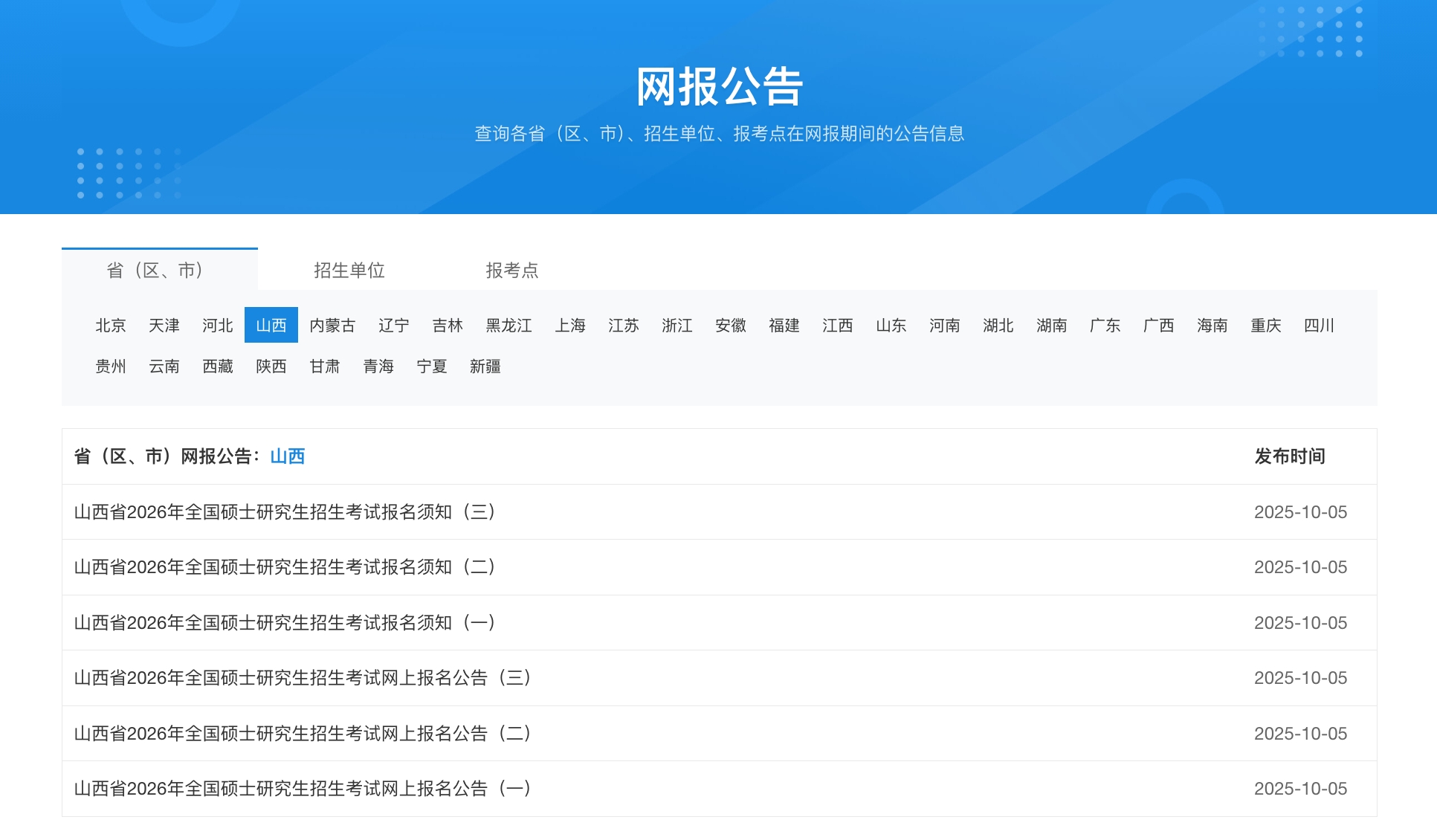Click the blue 山西 link in list header
This screenshot has width=1437, height=840.
point(287,456)
